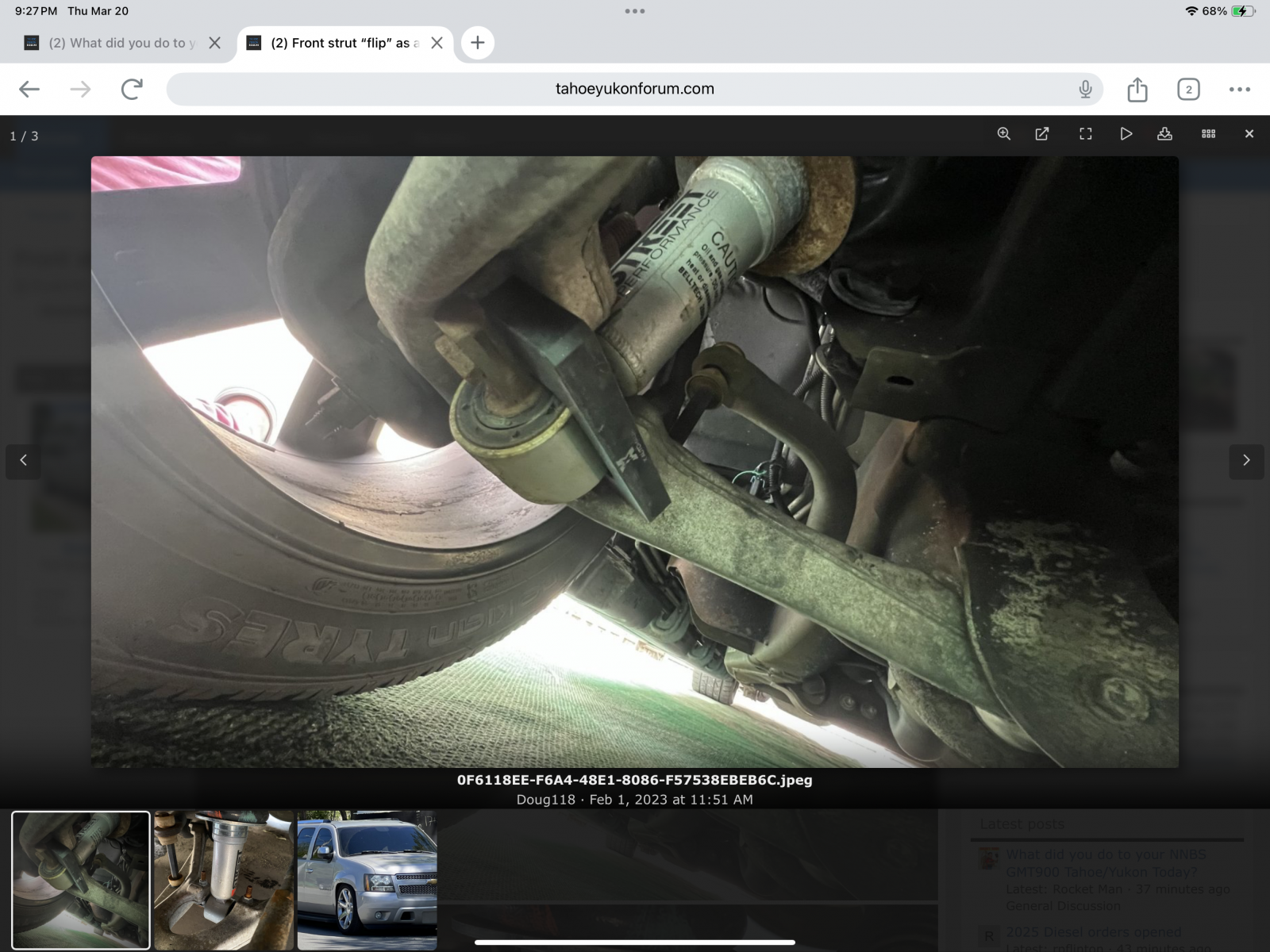Image resolution: width=1270 pixels, height=952 pixels.
Task: Open the share sheet icon
Action: coord(1137,89)
